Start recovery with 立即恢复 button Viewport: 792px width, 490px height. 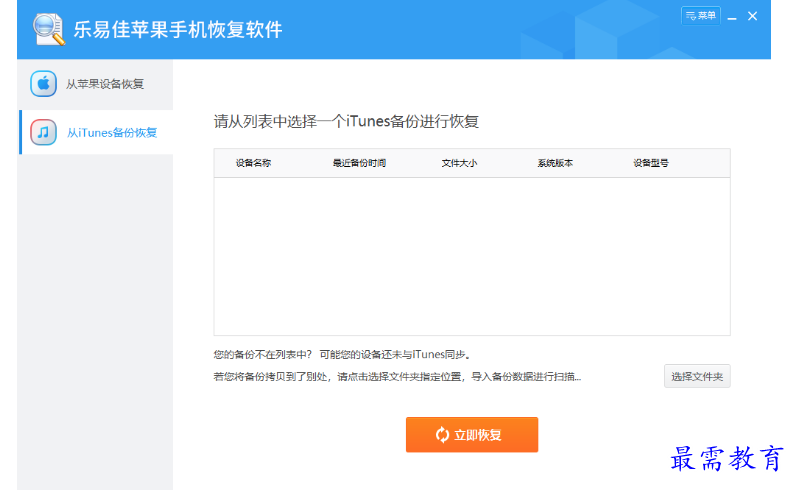pyautogui.click(x=472, y=434)
